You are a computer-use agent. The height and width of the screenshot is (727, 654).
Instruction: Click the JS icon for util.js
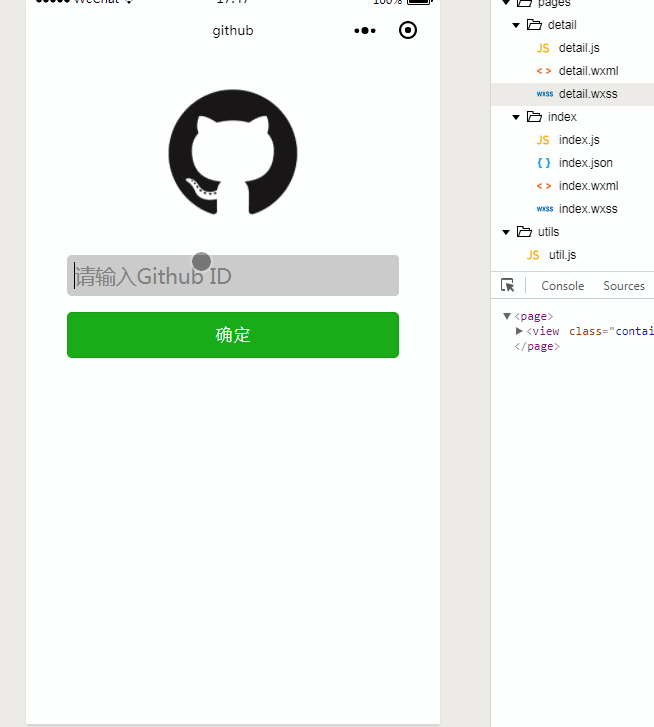click(533, 255)
